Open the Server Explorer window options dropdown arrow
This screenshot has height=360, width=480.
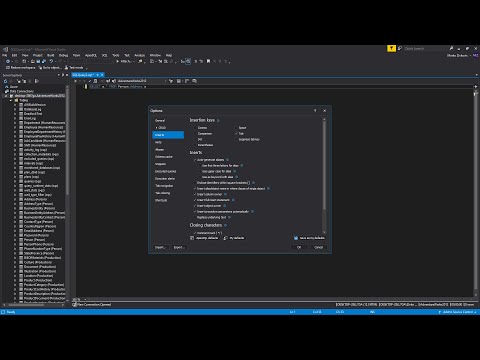click(59, 75)
